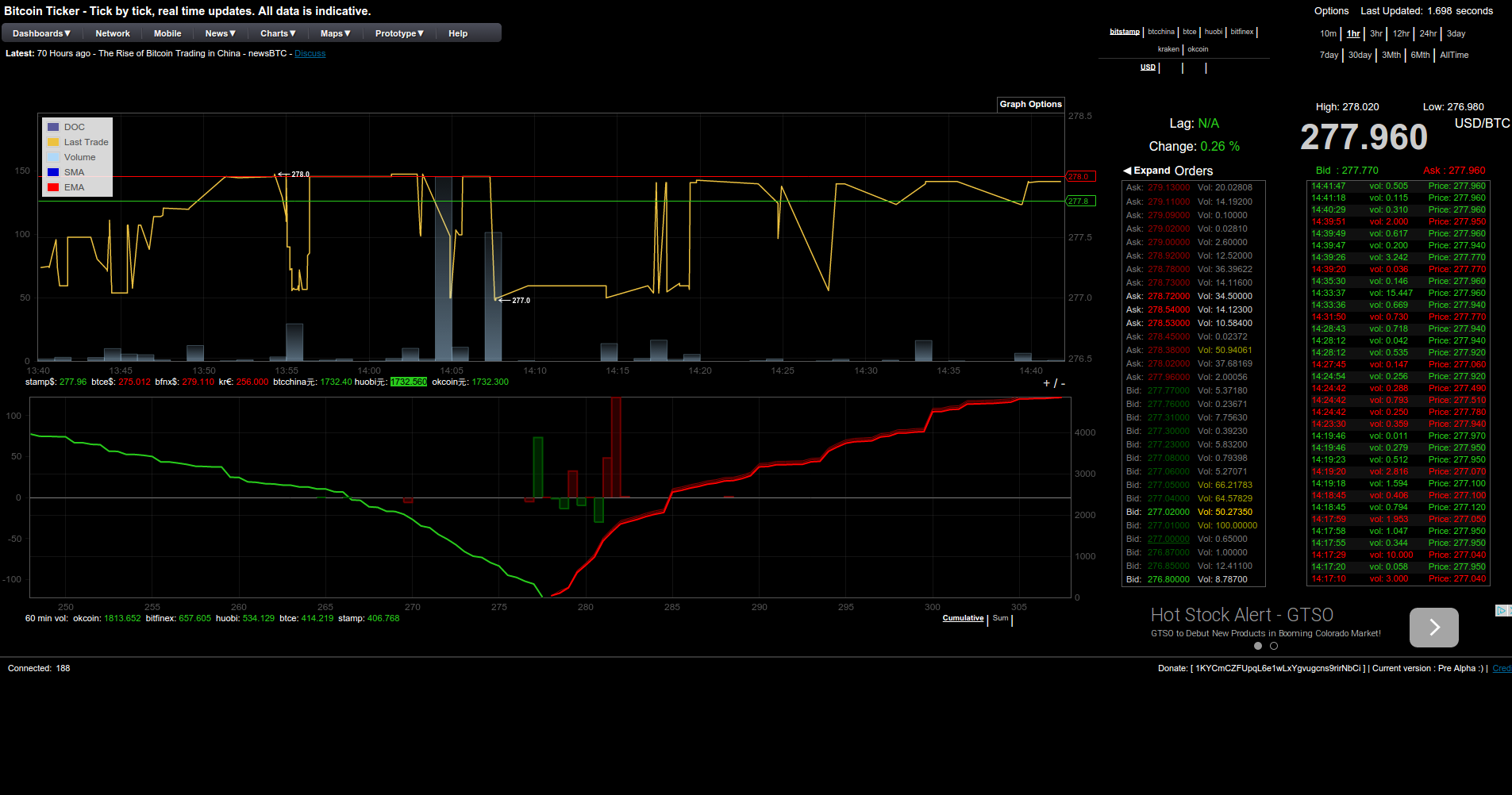Viewport: 1512px width, 795px height.
Task: Select the btce exchange
Action: pyautogui.click(x=1190, y=32)
